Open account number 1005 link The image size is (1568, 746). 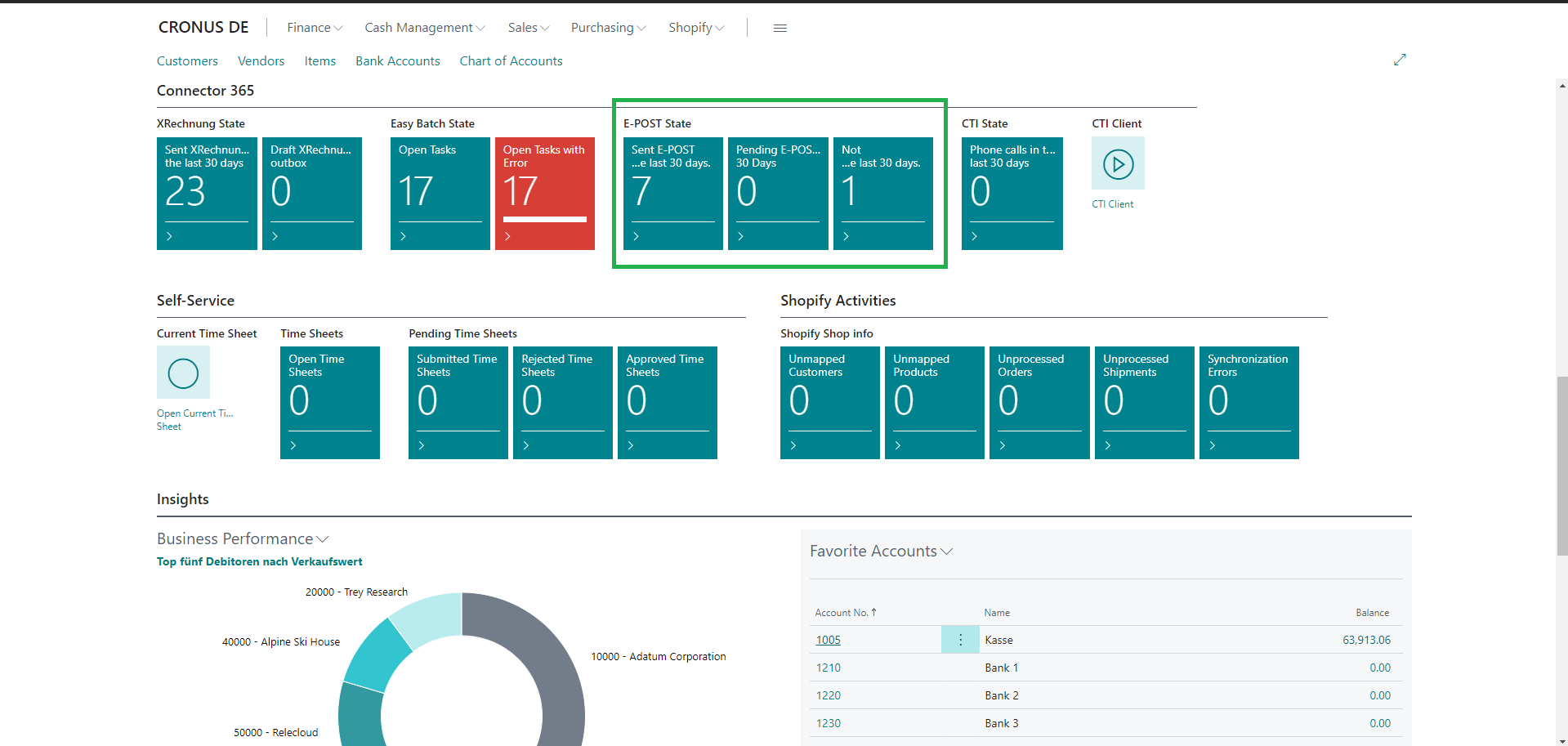tap(828, 640)
